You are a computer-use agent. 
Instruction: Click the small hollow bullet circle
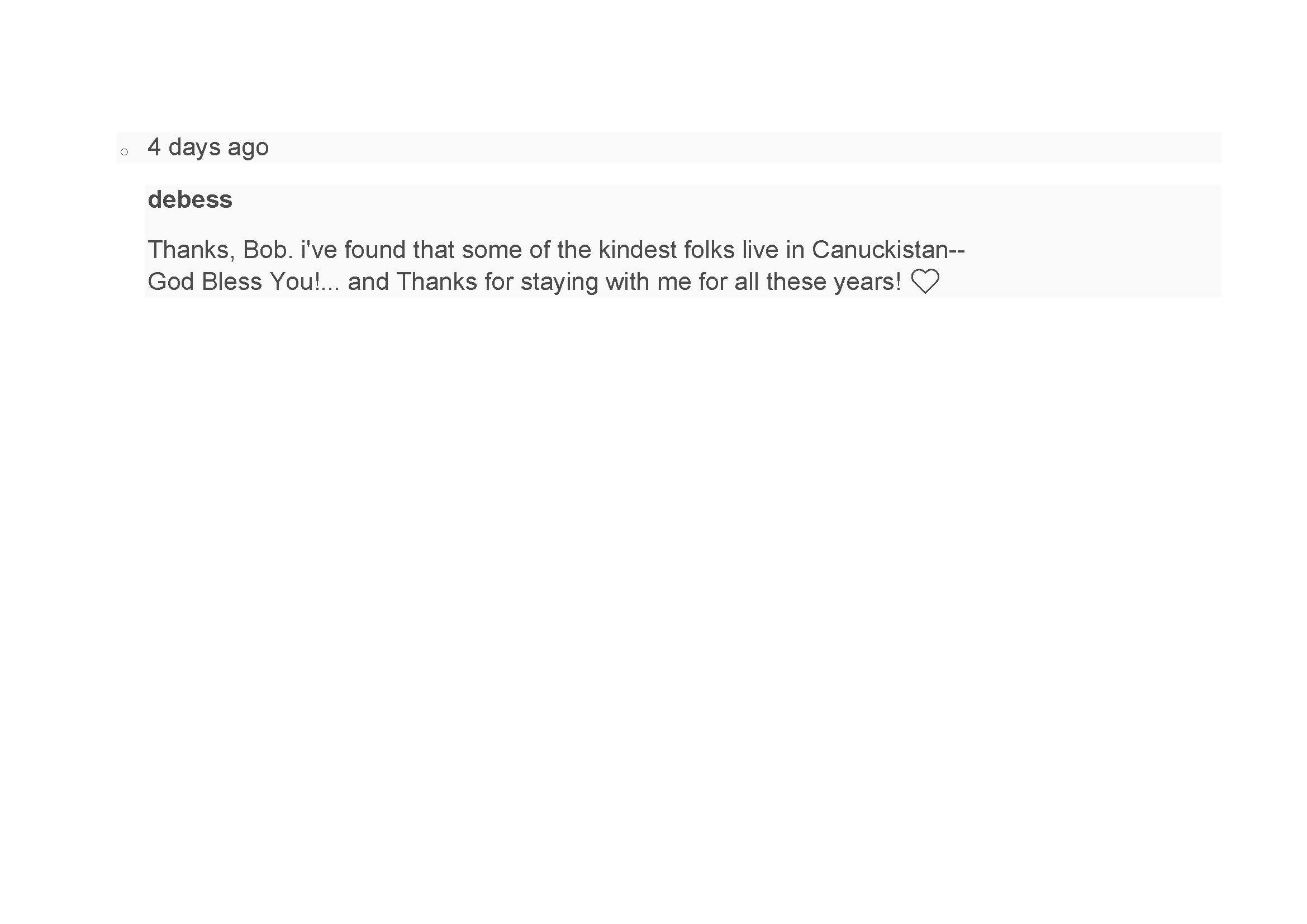tap(124, 152)
